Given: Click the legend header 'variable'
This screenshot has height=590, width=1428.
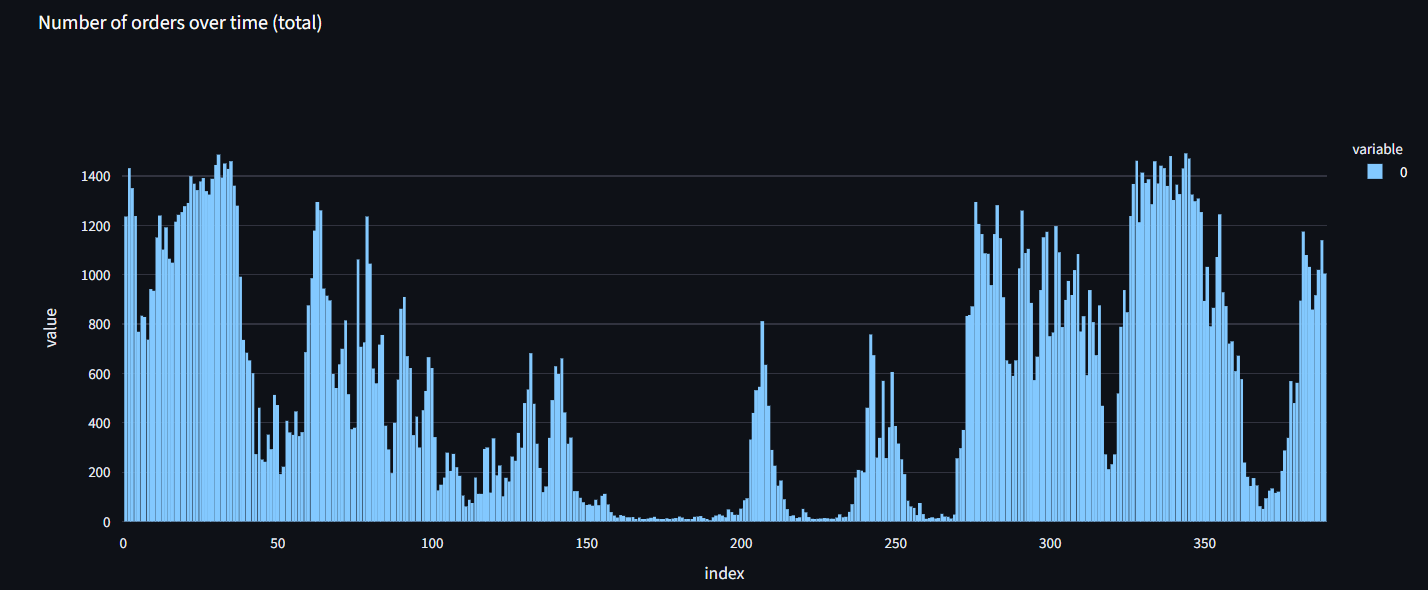Looking at the screenshot, I should 1378,148.
